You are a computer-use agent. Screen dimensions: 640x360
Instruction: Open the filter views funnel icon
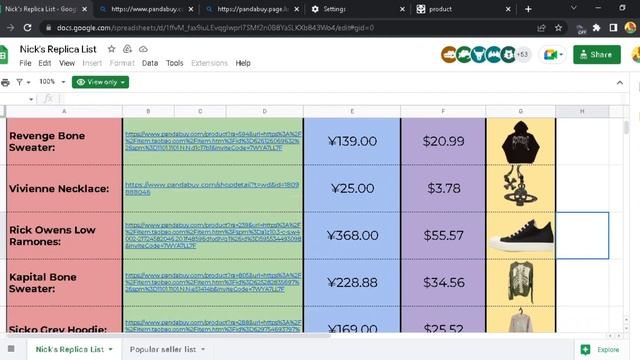pos(19,82)
